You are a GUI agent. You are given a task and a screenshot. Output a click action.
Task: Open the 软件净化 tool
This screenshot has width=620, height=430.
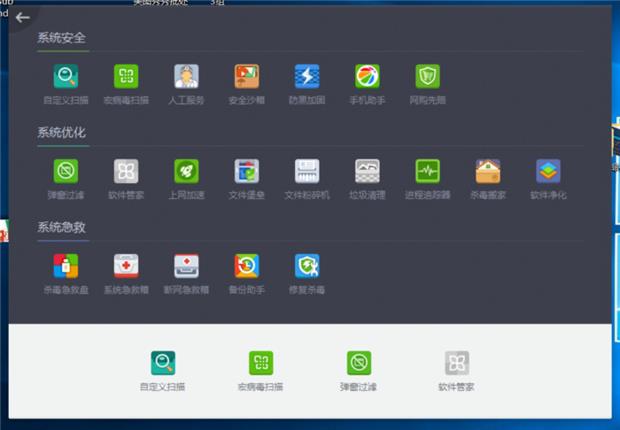point(548,171)
